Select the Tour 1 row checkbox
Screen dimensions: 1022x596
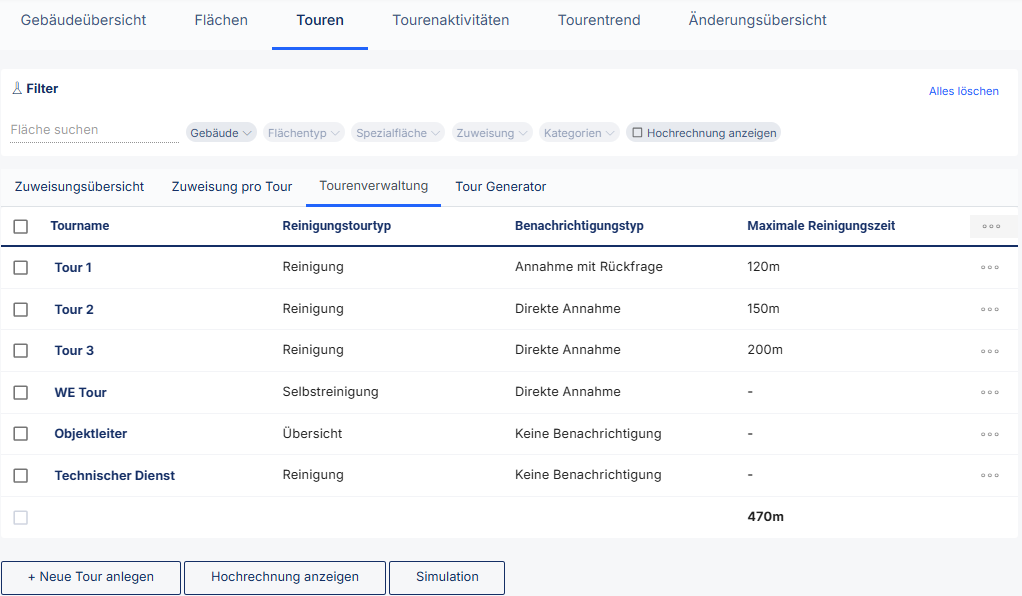(21, 268)
